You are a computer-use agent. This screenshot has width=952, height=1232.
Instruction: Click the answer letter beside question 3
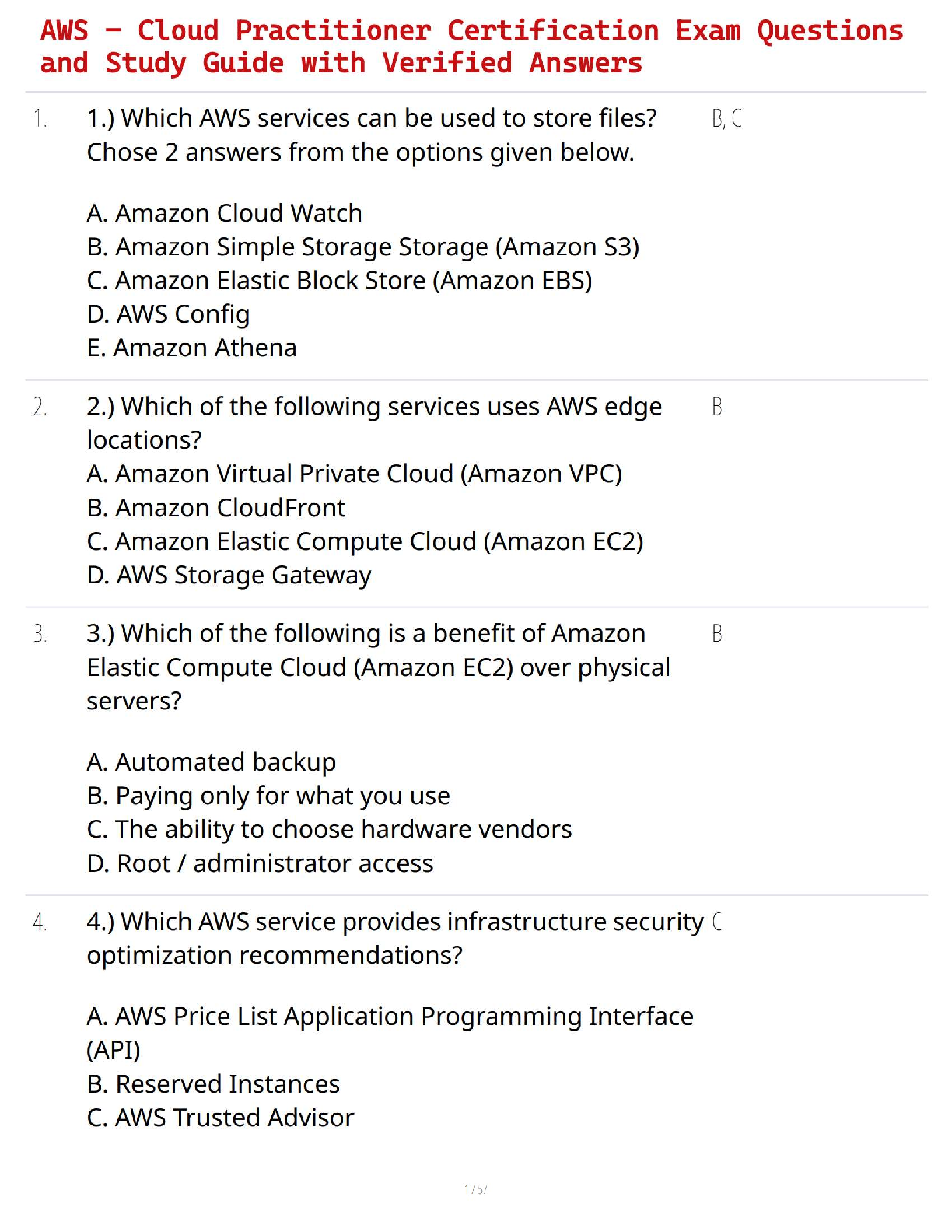717,634
